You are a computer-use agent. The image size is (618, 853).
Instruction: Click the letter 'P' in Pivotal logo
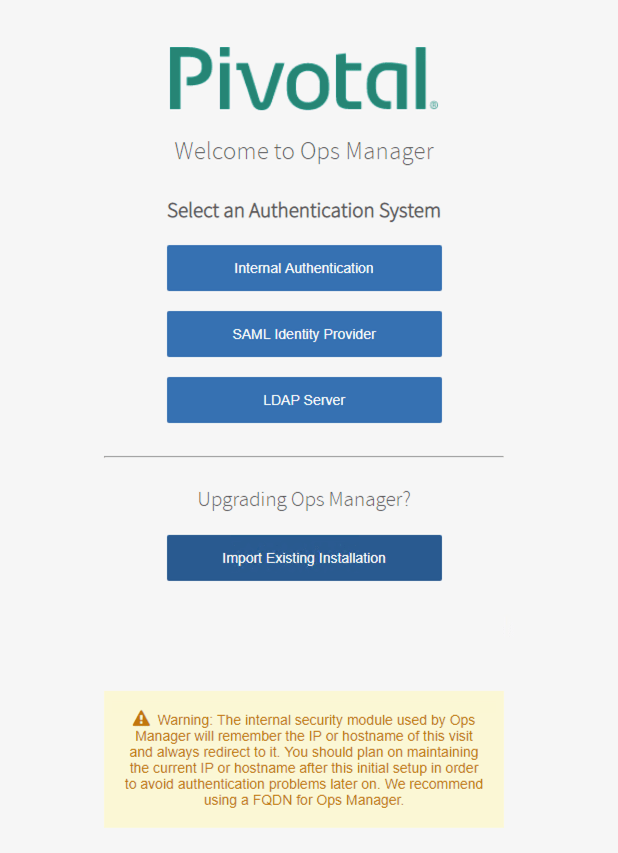[x=190, y=78]
